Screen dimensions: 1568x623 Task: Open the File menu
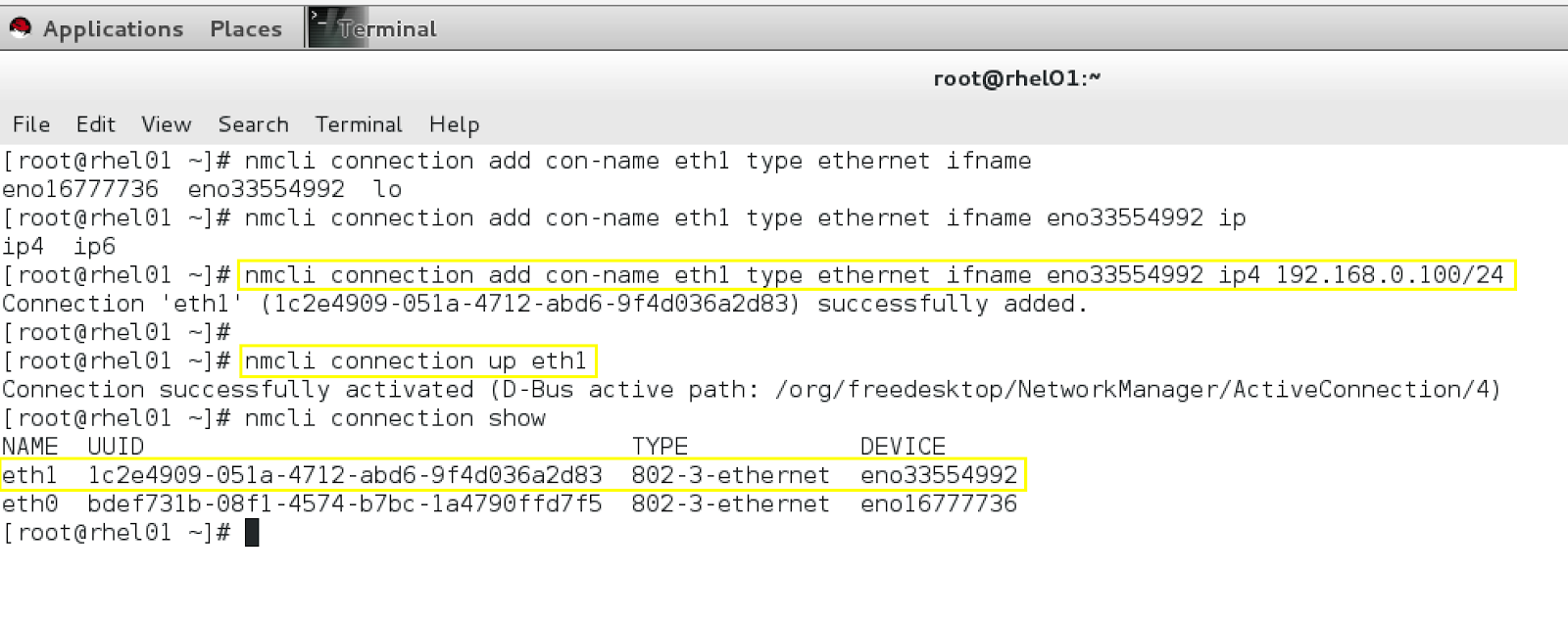(x=30, y=124)
